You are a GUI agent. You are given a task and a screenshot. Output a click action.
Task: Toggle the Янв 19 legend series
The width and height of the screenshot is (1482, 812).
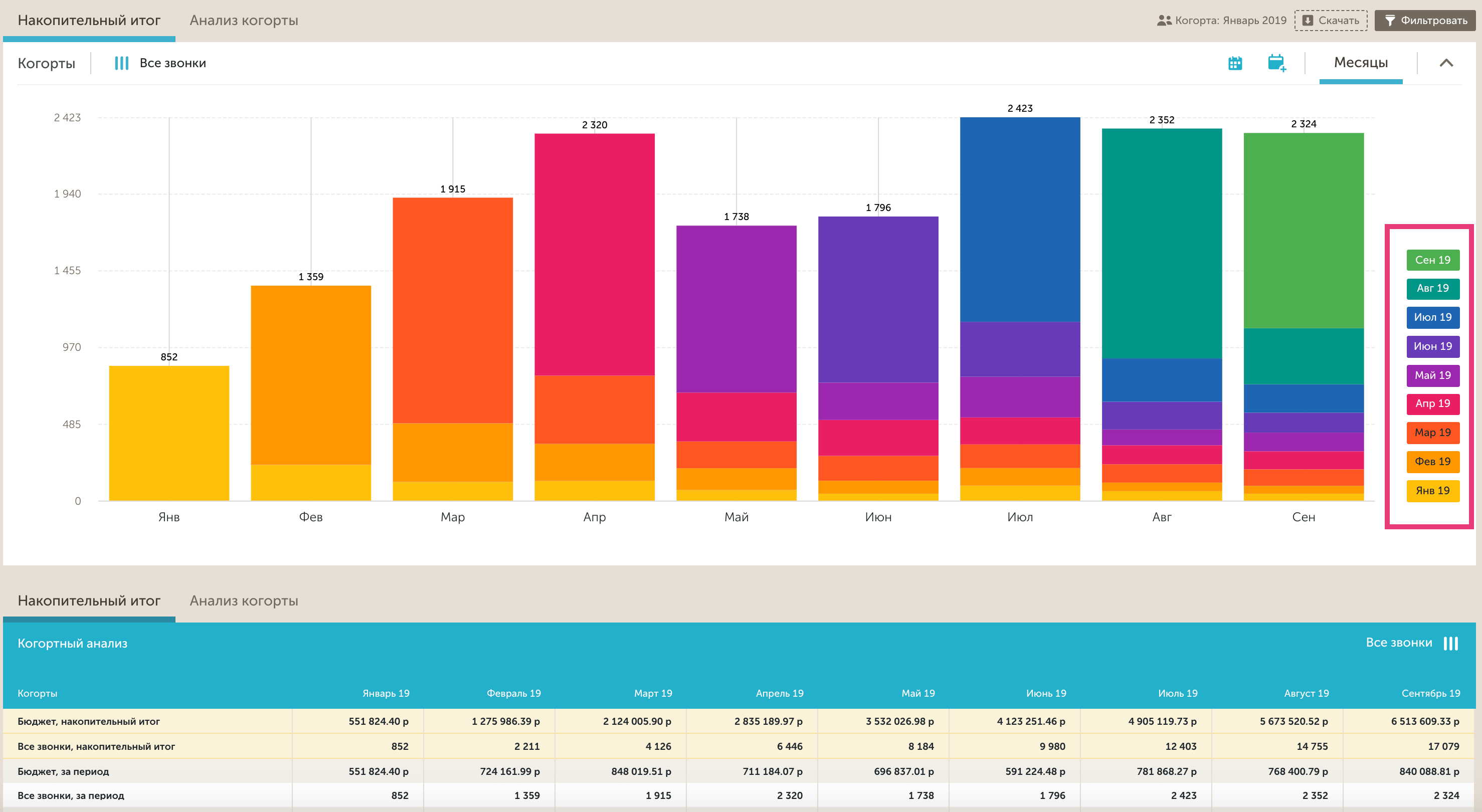1432,491
